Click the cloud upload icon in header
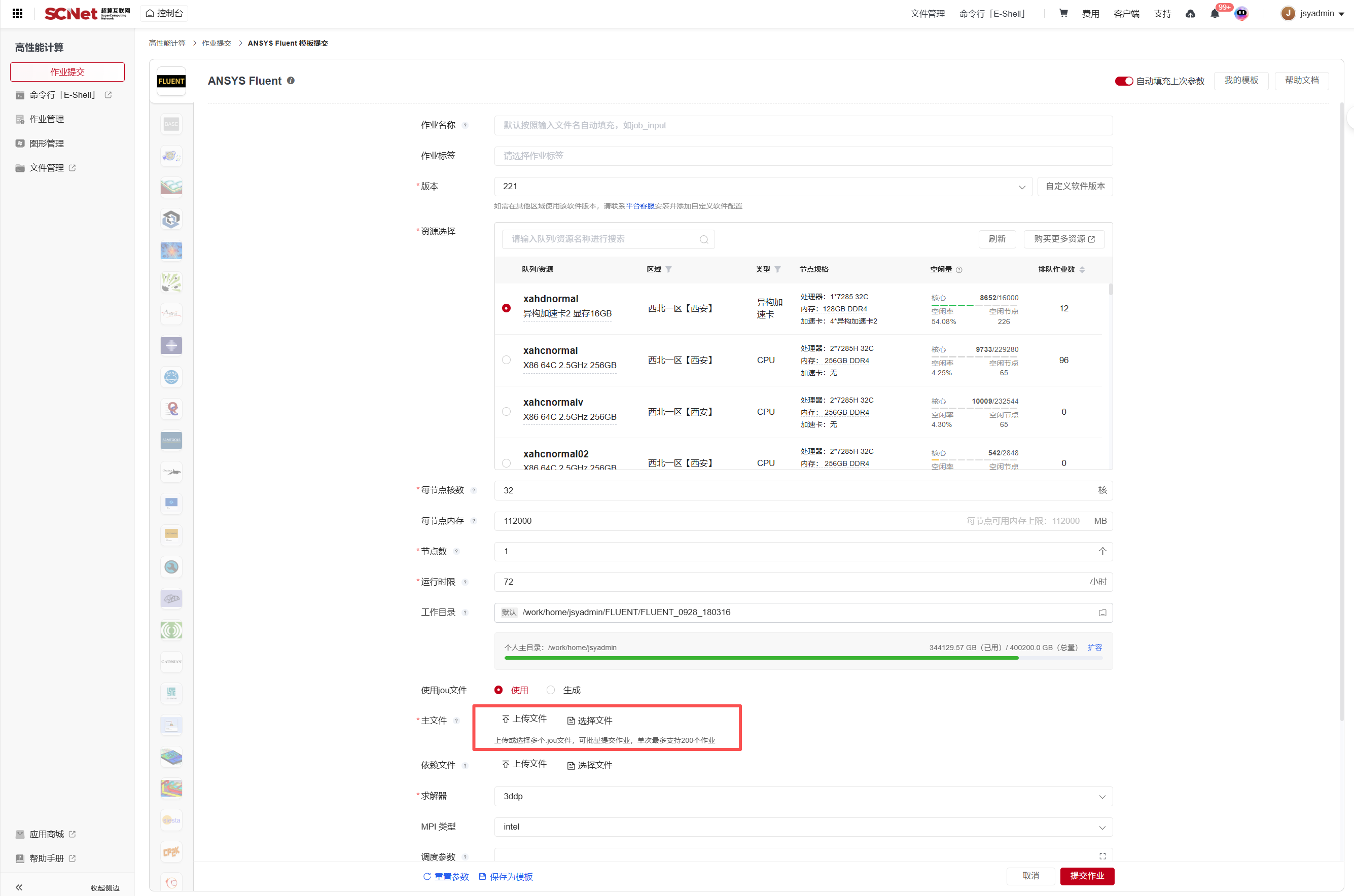Viewport: 1354px width, 896px height. [x=1191, y=14]
